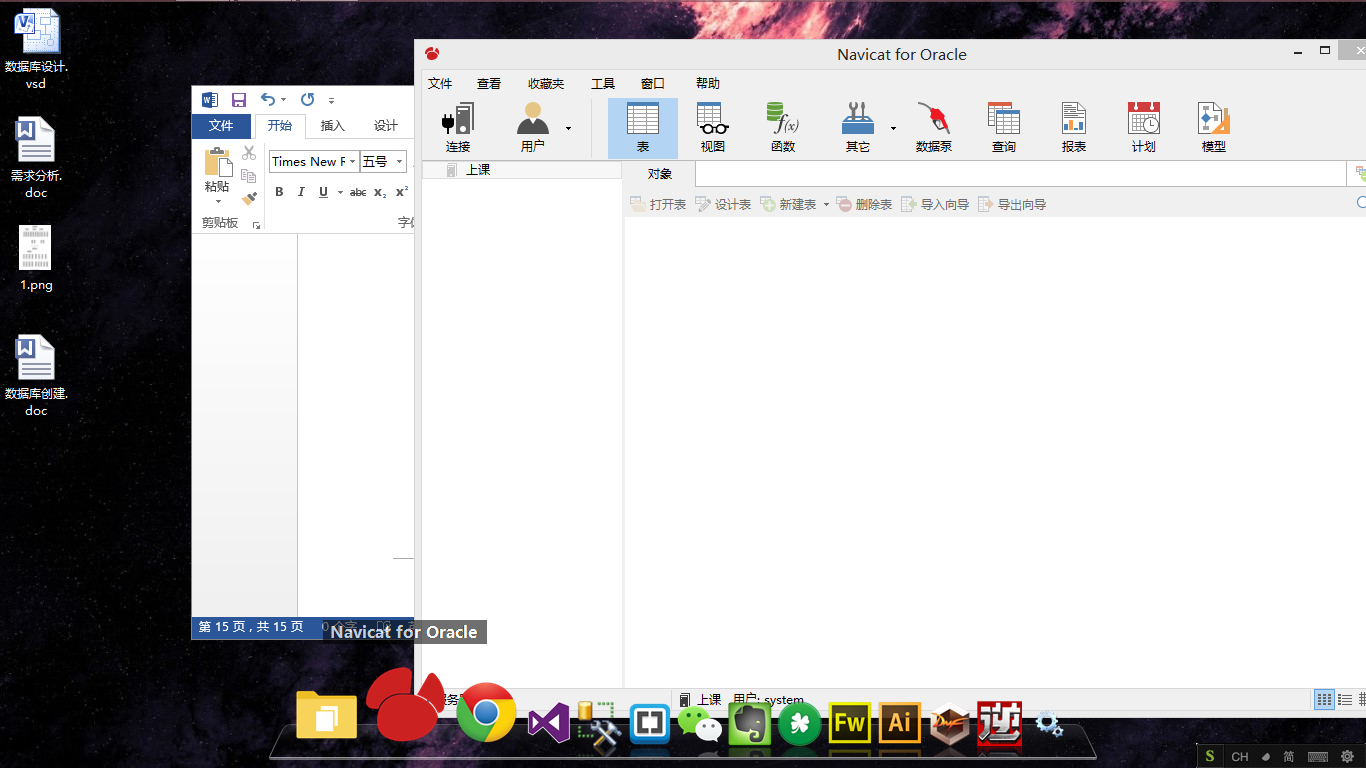The image size is (1366, 768).
Task: Switch to Word 插入 insert tab
Action: pyautogui.click(x=333, y=126)
